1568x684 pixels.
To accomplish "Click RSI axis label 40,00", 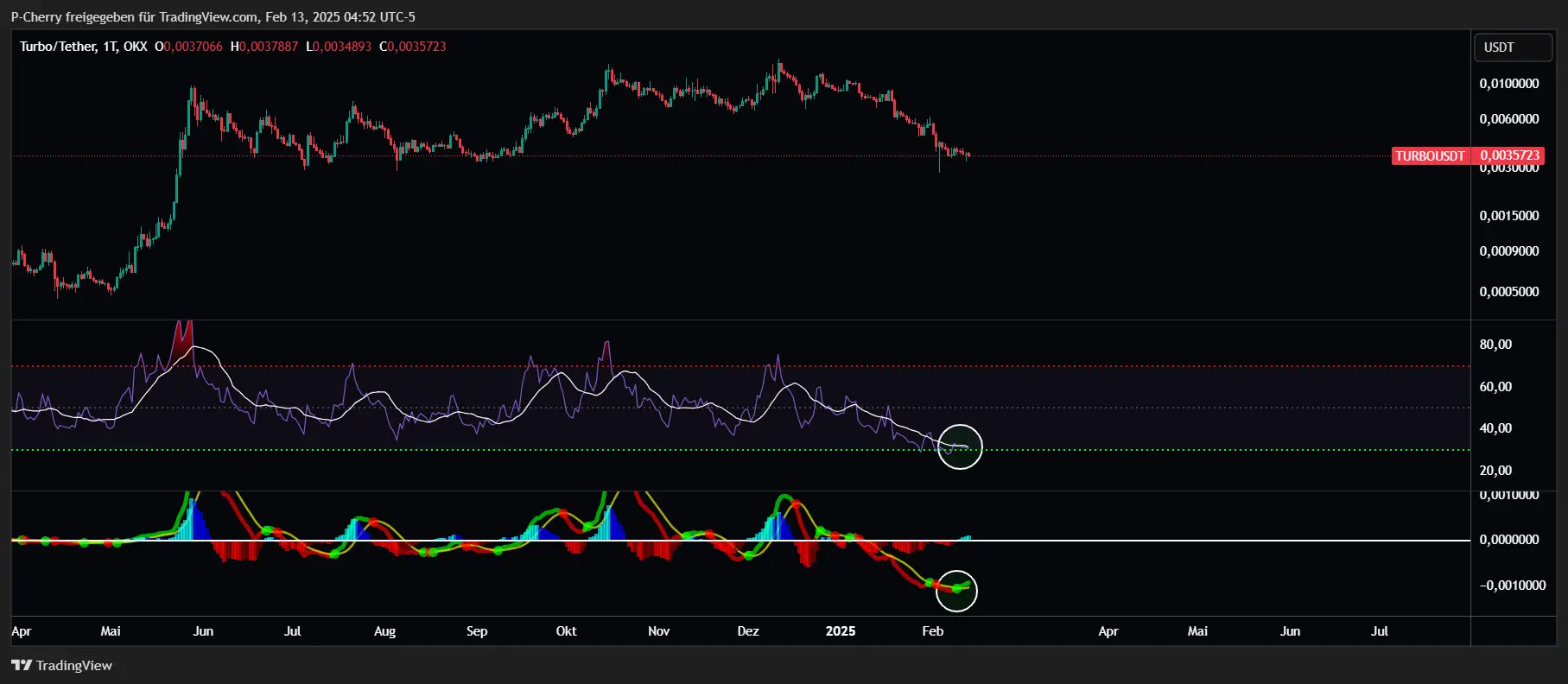I will click(x=1495, y=428).
